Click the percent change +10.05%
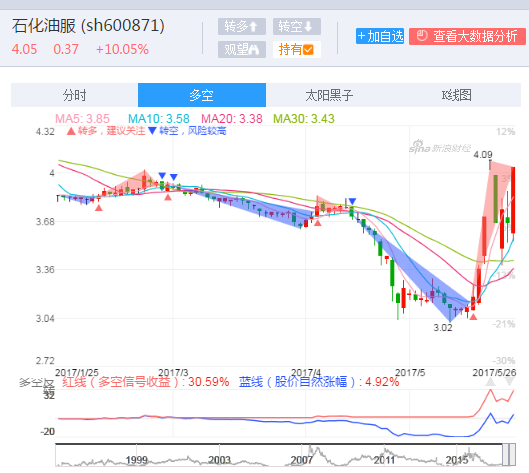The height and width of the screenshot is (473, 529). click(x=122, y=50)
